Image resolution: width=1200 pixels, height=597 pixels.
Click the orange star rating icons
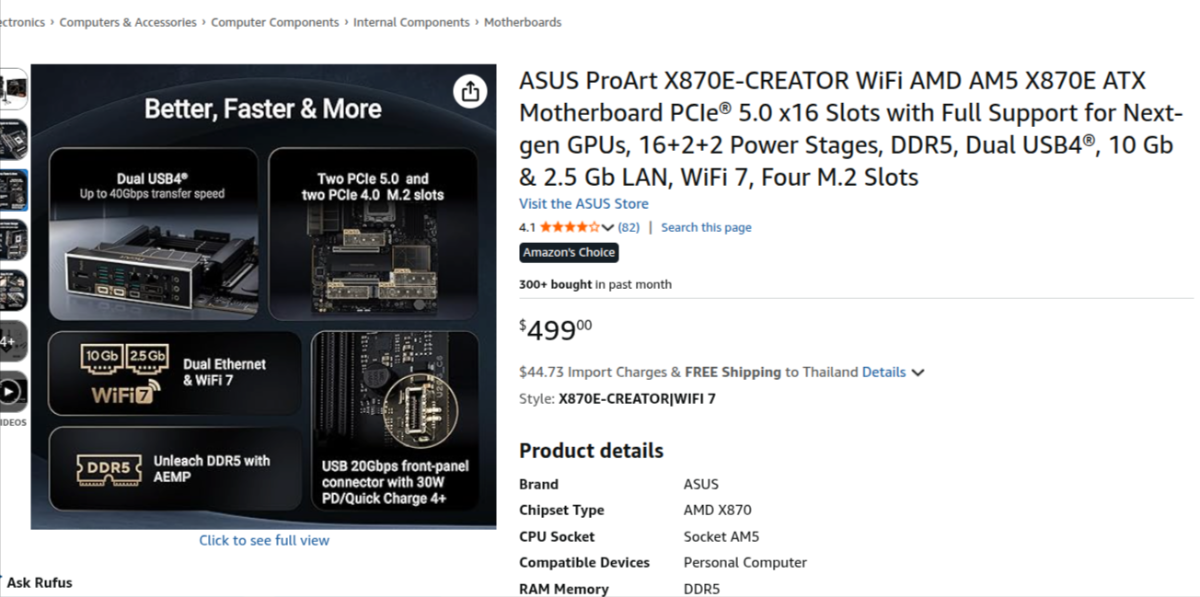coord(569,227)
